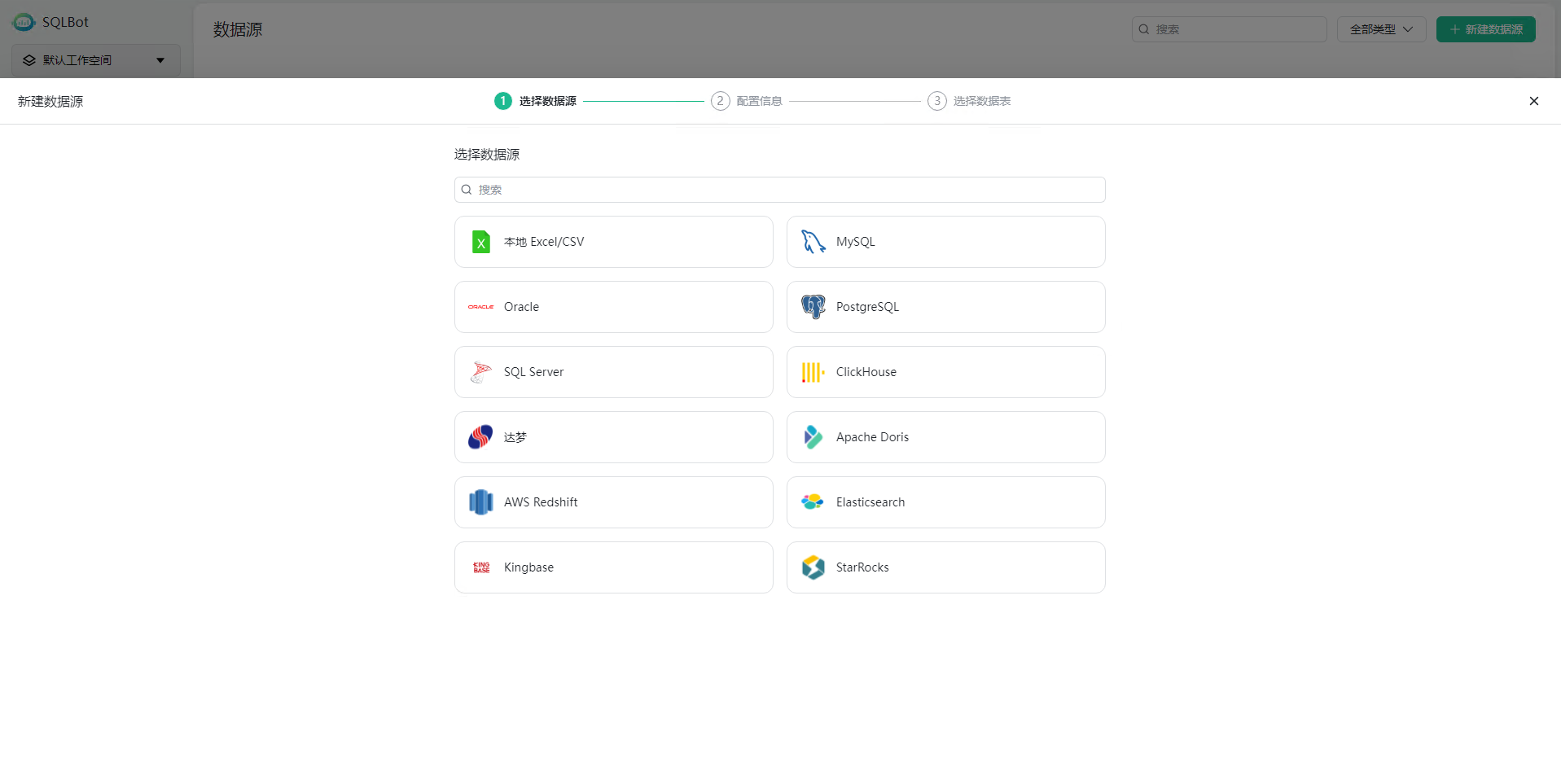This screenshot has height=784, width=1561.
Task: Choose the MySQL dolphin icon
Action: (813, 242)
